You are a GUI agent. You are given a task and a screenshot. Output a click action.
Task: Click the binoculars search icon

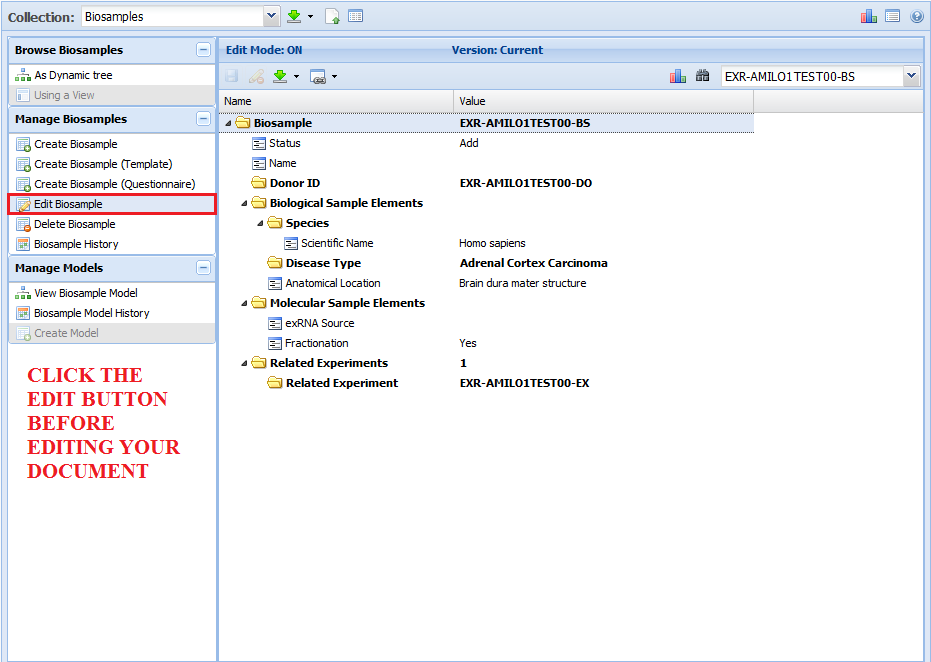(702, 76)
